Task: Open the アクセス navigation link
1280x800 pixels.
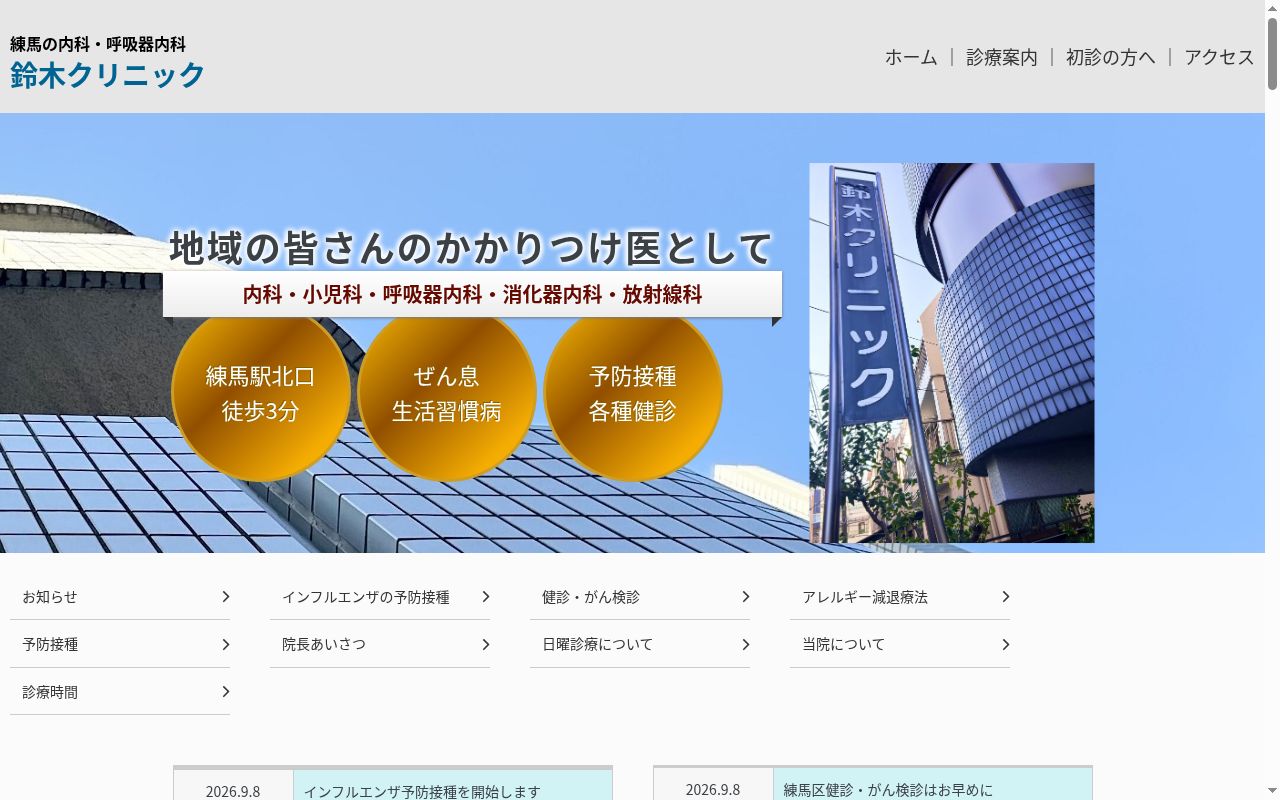Action: (1219, 57)
